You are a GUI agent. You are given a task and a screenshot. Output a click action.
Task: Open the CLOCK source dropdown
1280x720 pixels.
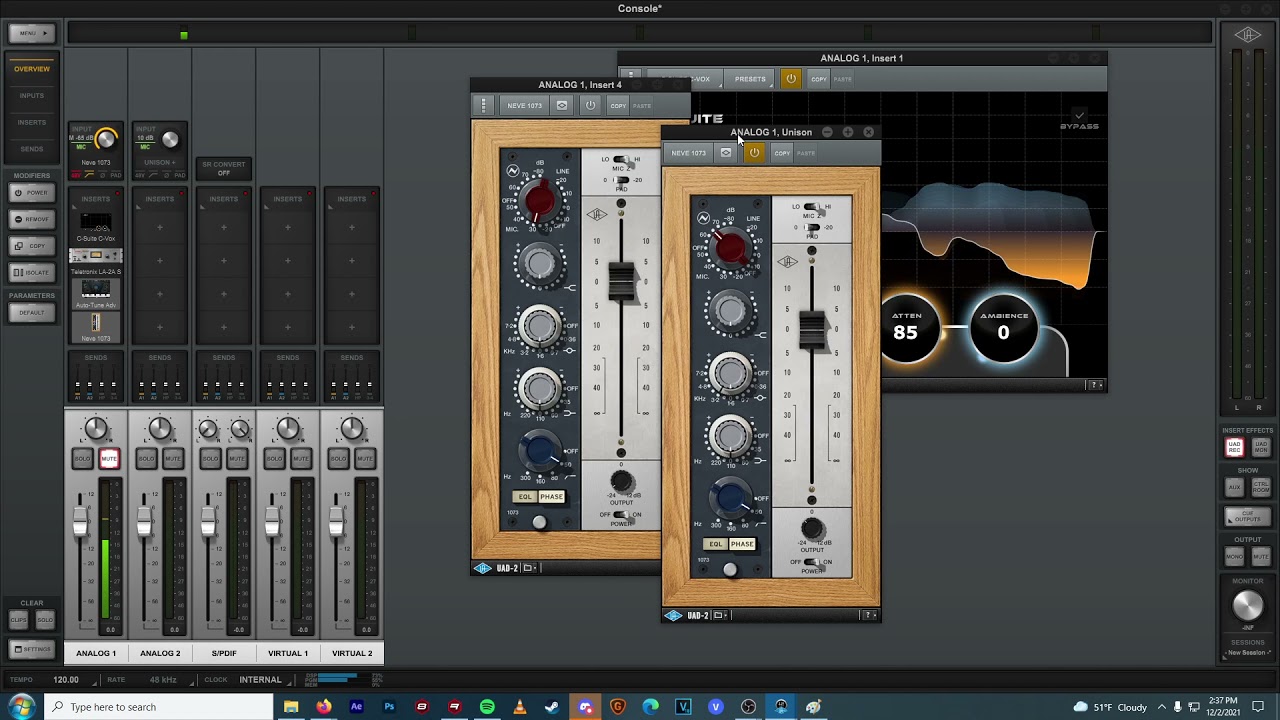260,680
